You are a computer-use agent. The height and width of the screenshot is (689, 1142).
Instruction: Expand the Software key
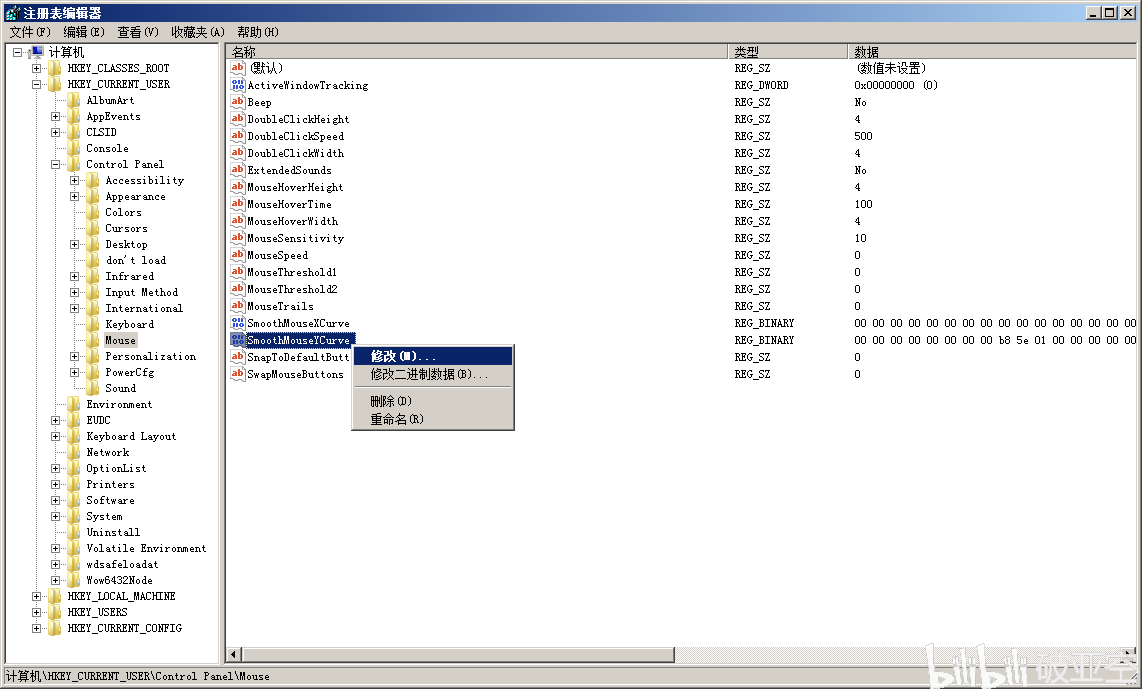(x=55, y=500)
